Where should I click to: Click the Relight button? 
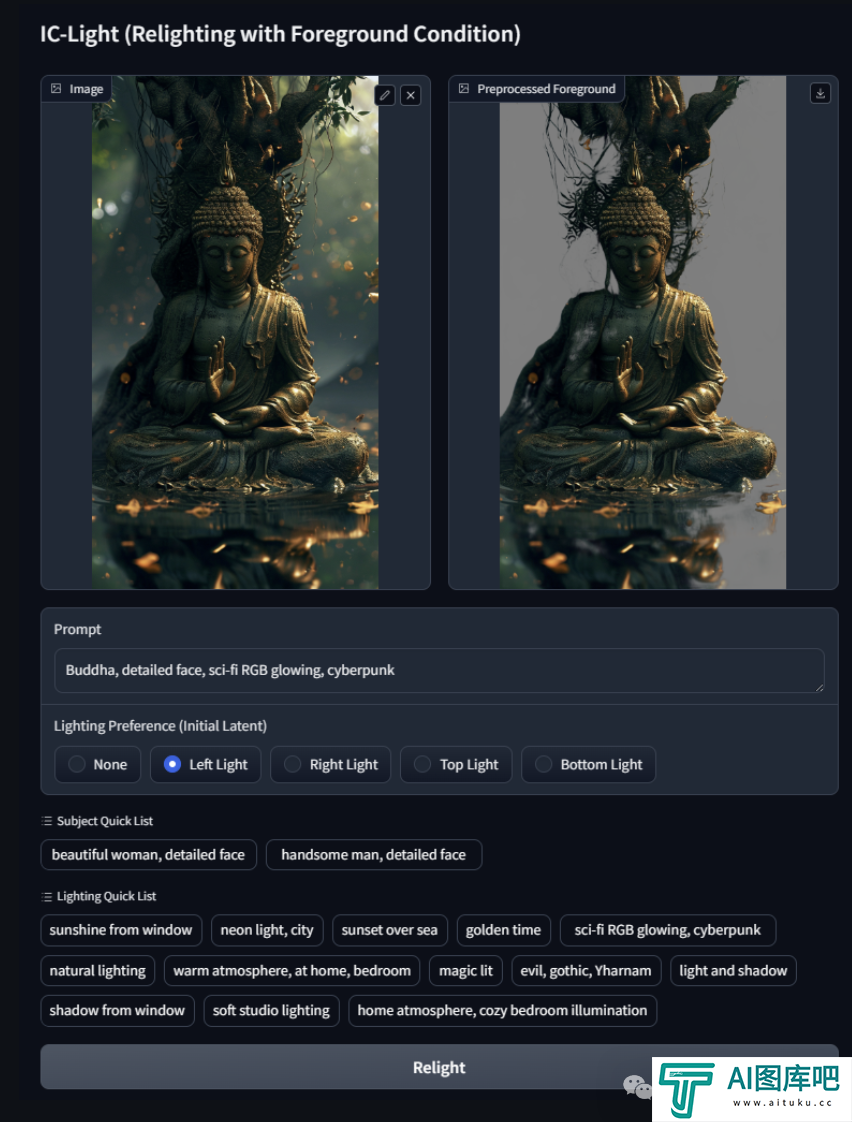pos(439,1067)
